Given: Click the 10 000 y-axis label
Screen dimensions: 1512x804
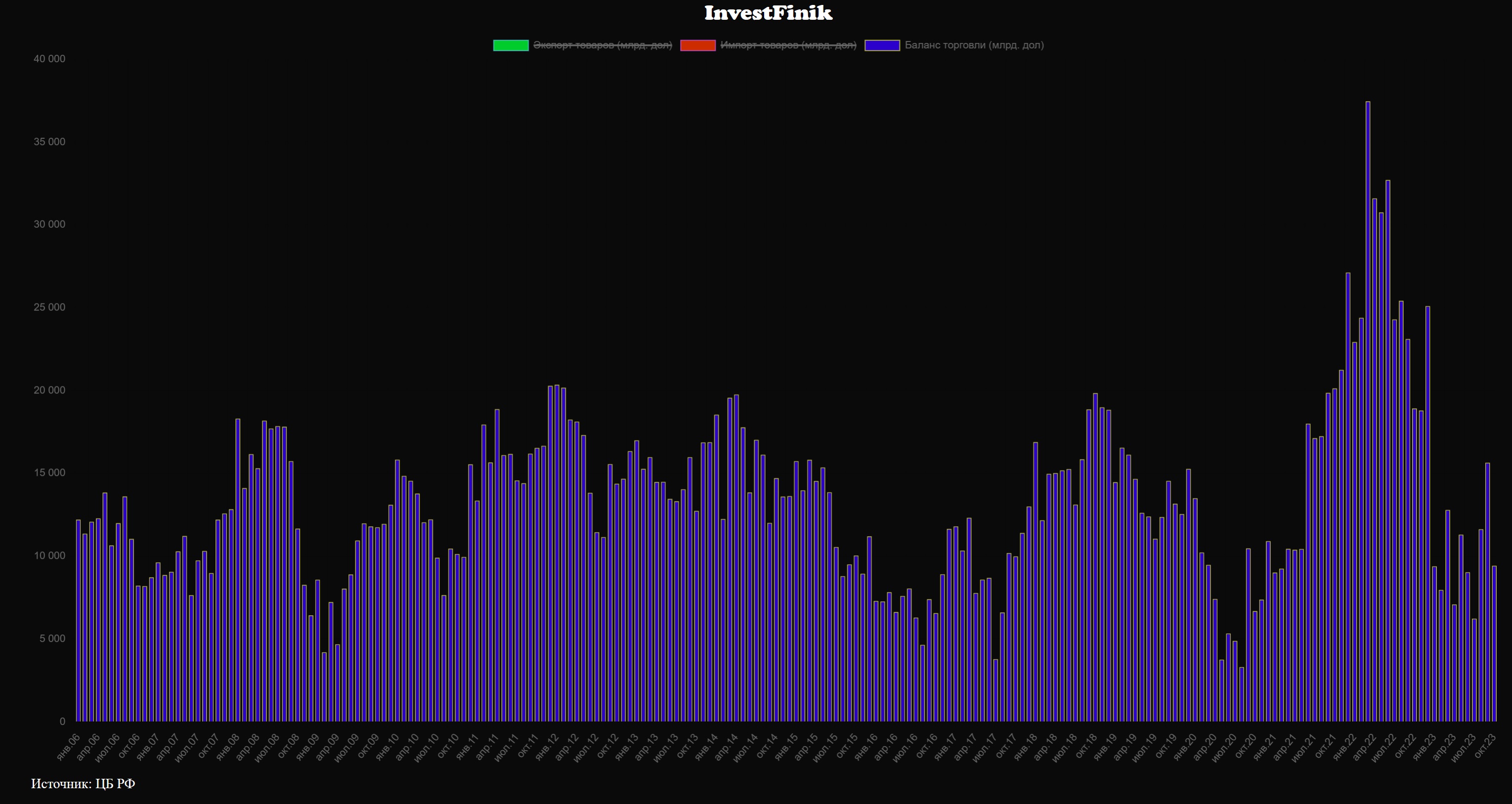Looking at the screenshot, I should click(x=49, y=556).
